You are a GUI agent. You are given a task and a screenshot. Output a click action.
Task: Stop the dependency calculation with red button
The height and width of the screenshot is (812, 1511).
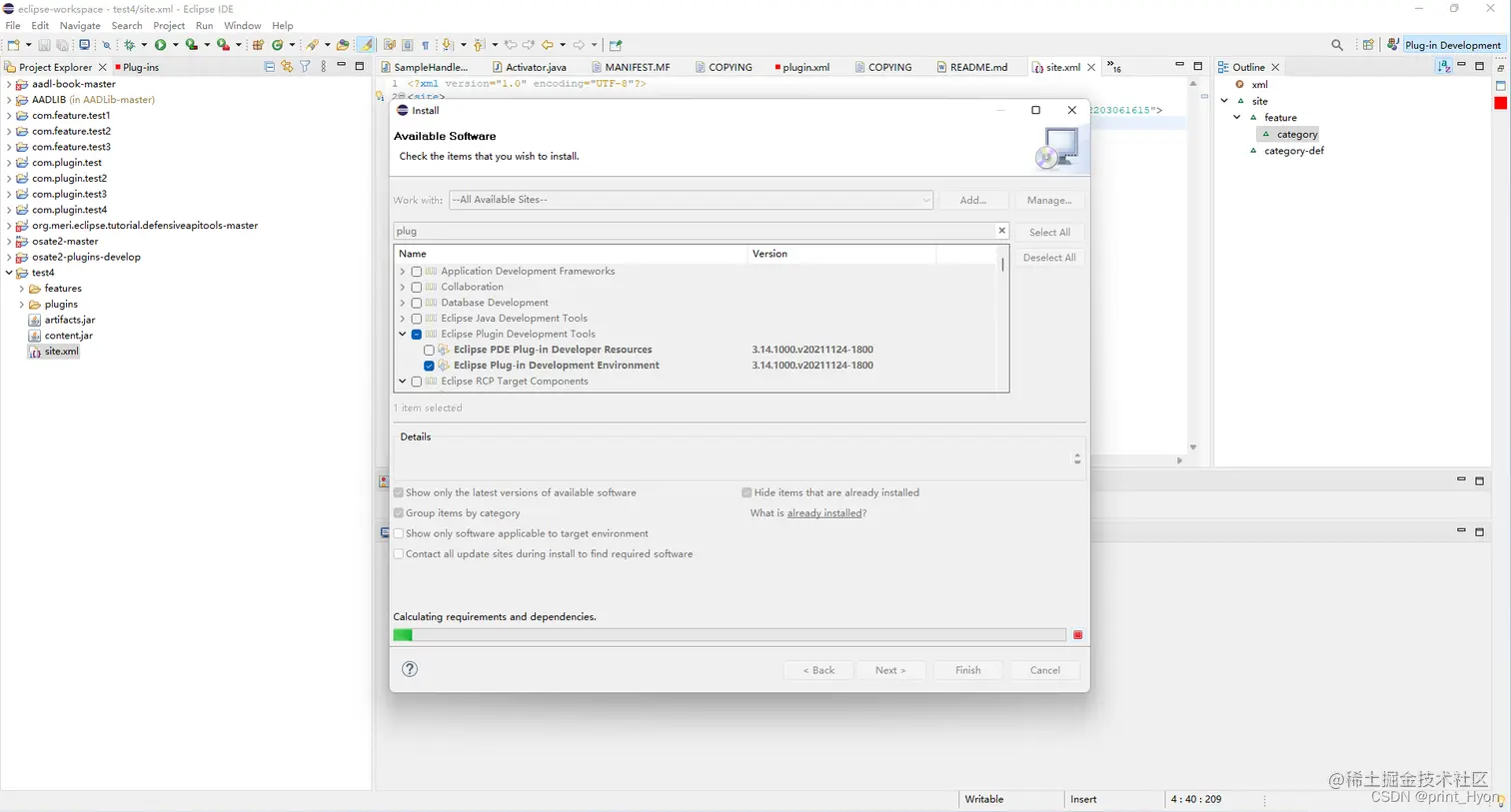click(1077, 635)
